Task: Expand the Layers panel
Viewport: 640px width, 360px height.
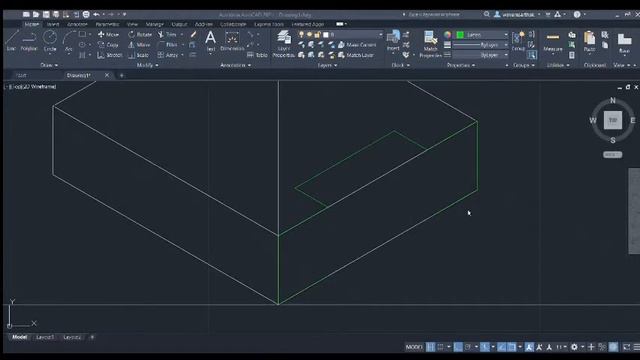Action: point(327,65)
